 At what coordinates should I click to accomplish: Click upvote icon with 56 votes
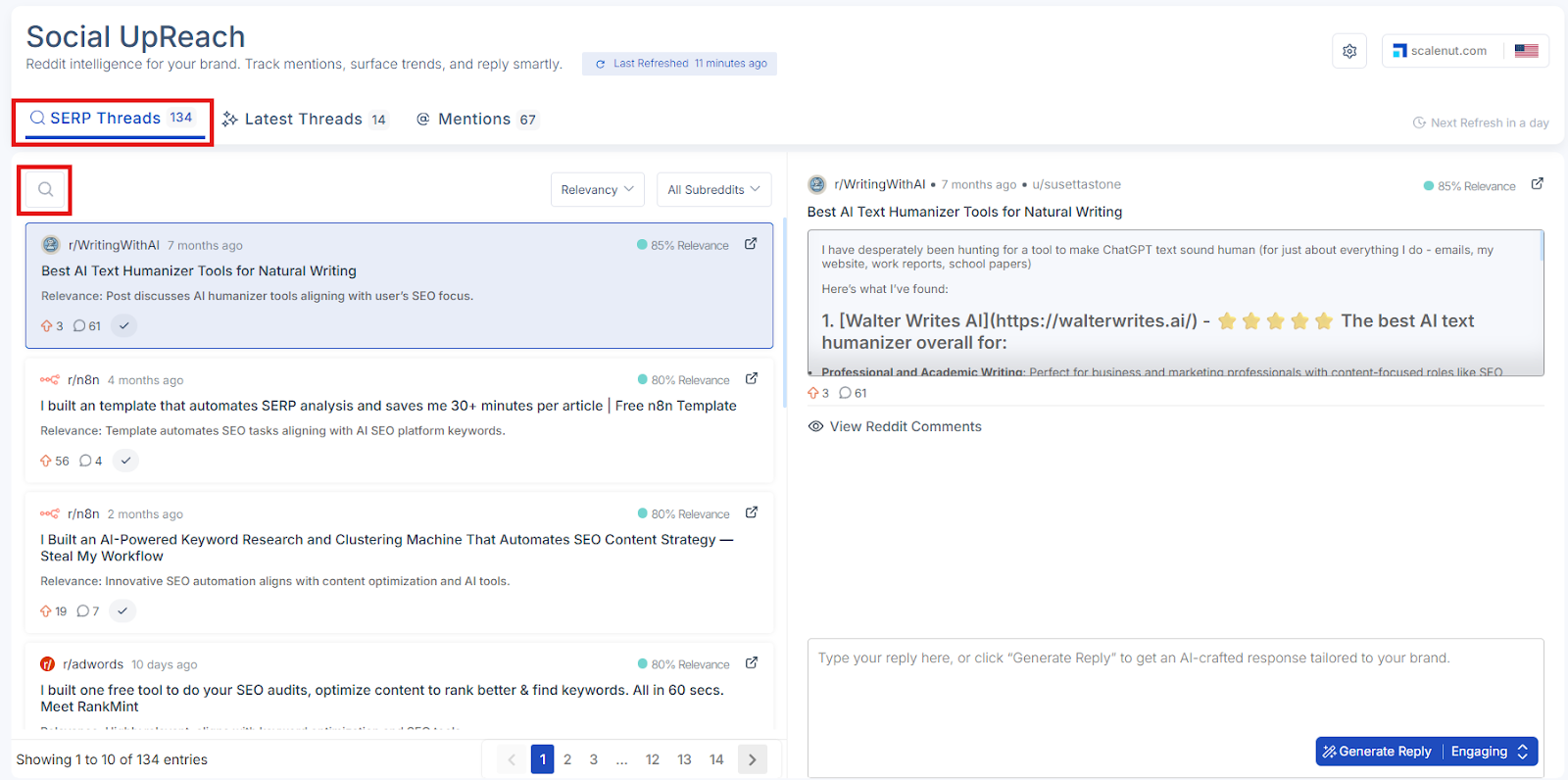[x=46, y=461]
